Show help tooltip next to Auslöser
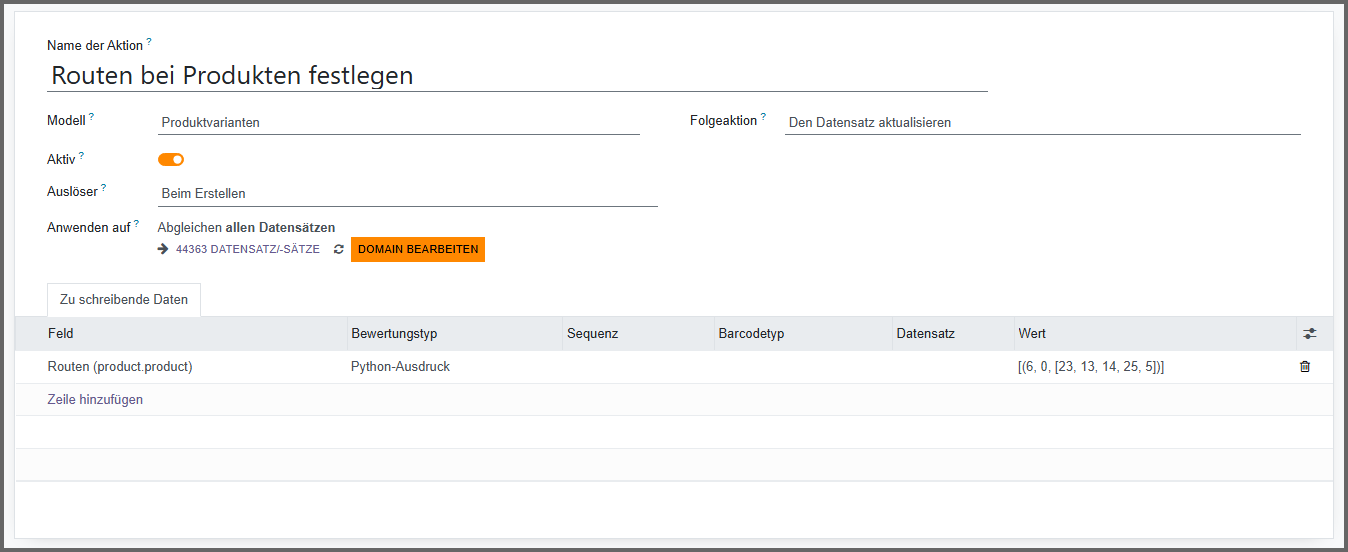The width and height of the screenshot is (1348, 552). (x=103, y=187)
